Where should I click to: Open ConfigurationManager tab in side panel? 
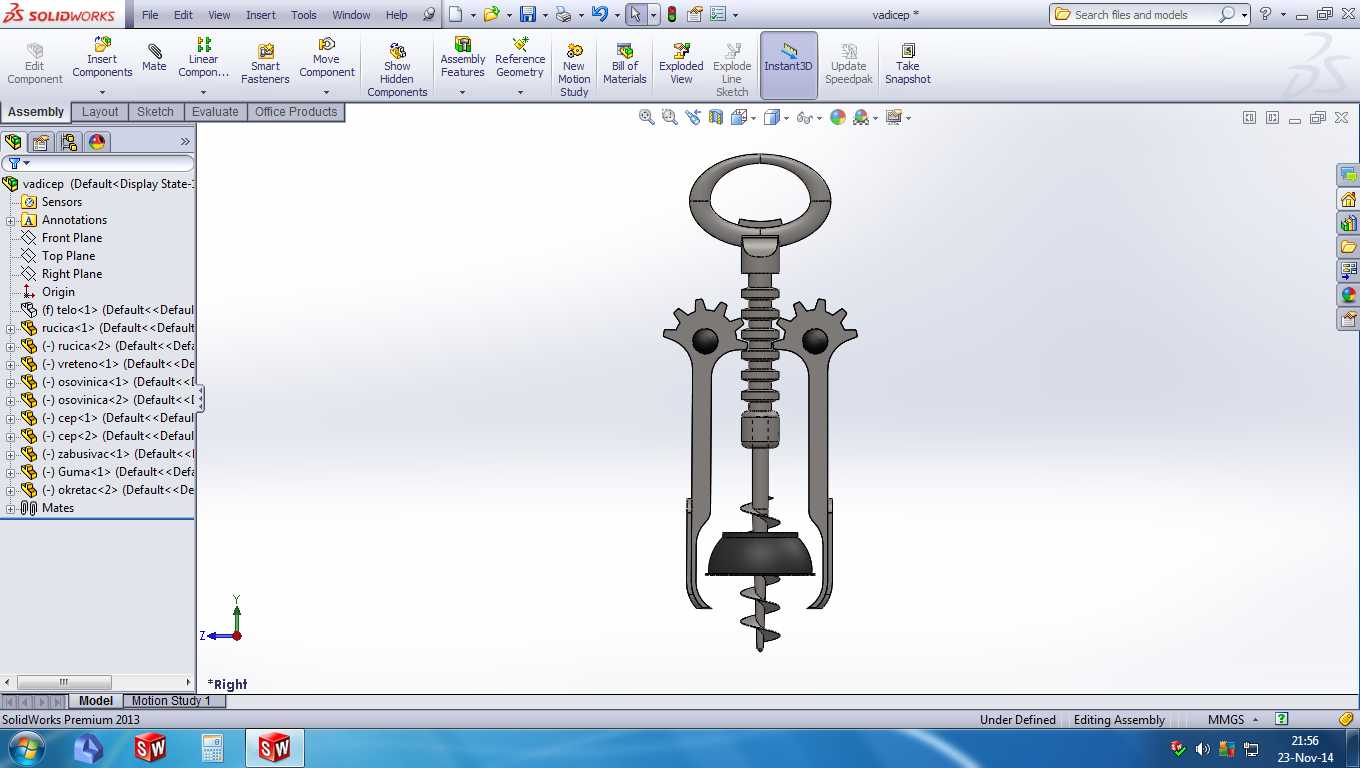68,142
